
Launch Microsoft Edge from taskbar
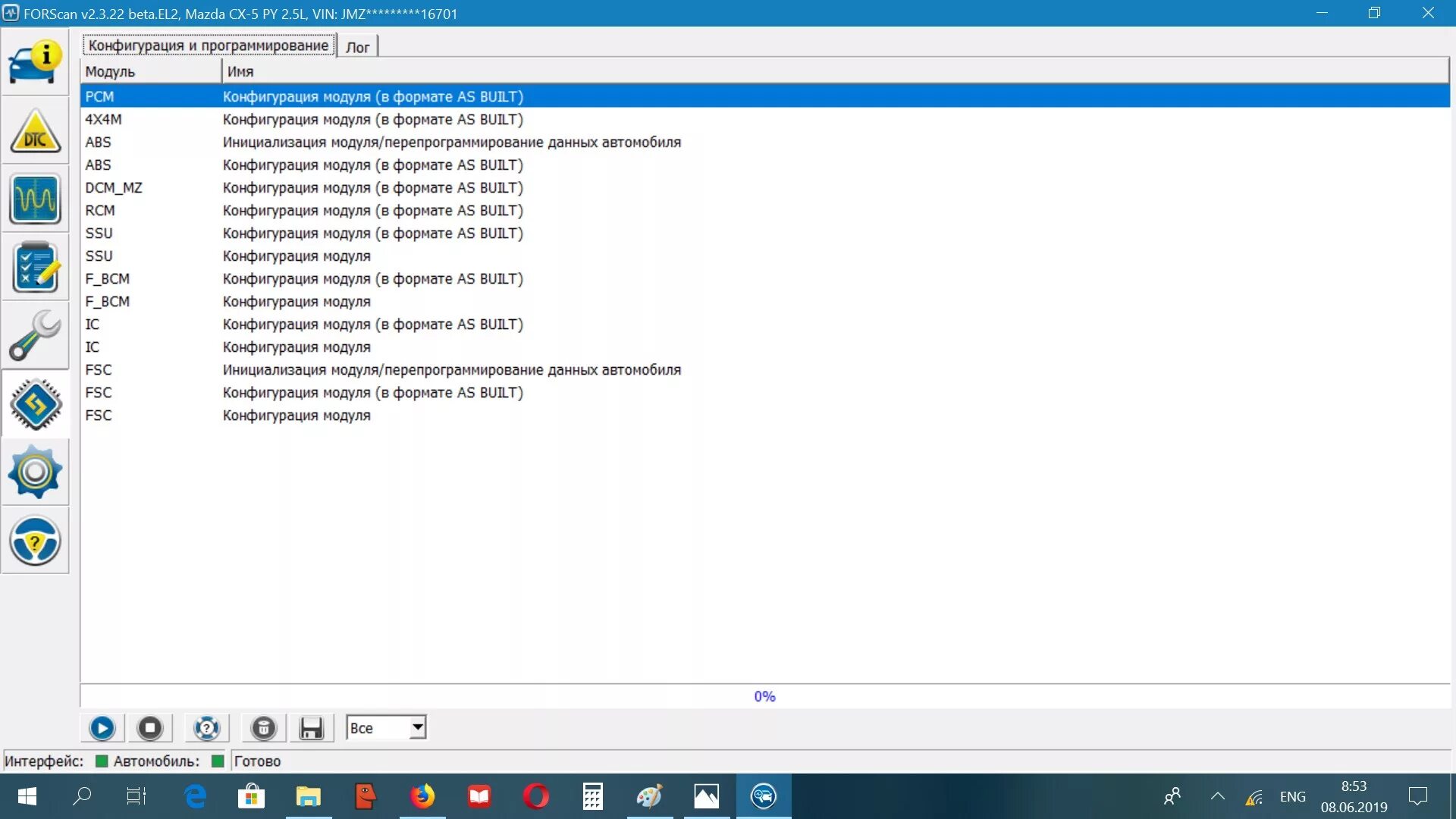[x=195, y=796]
